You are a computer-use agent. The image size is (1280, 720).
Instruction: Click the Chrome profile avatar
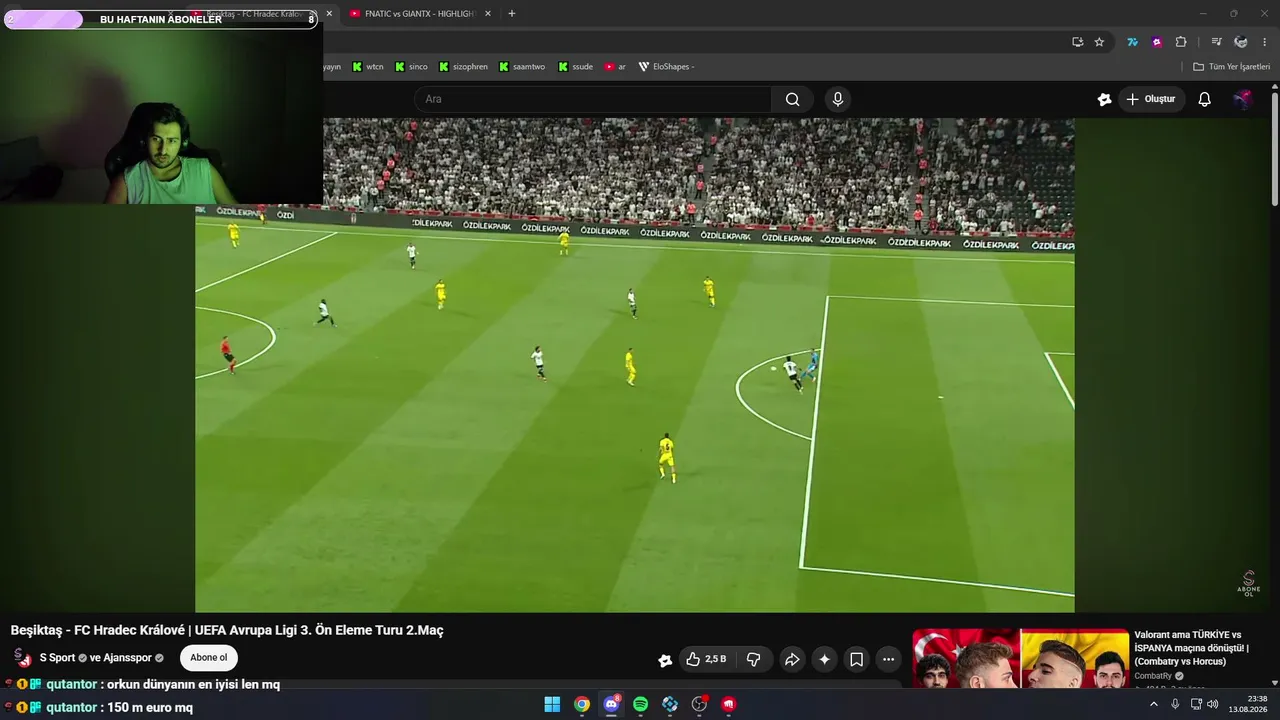point(1241,42)
